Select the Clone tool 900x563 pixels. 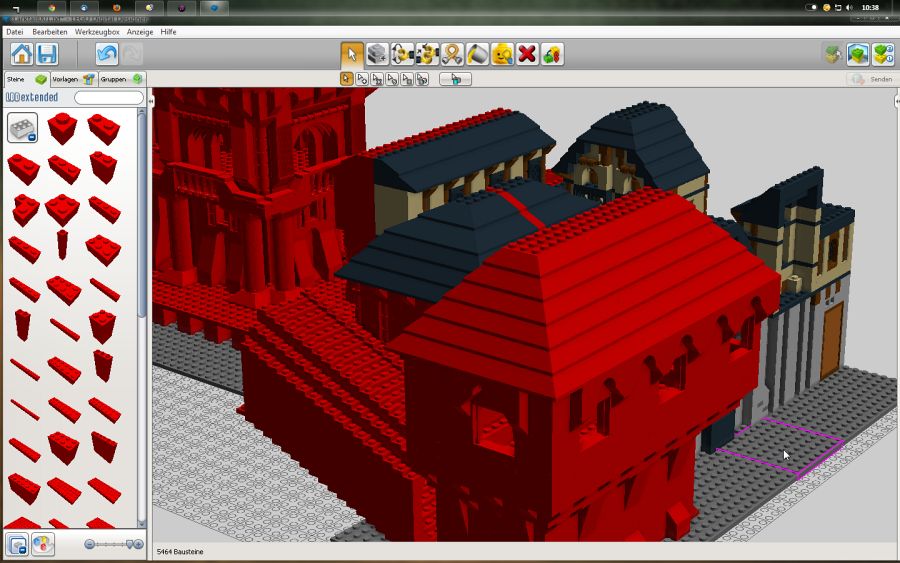377,54
